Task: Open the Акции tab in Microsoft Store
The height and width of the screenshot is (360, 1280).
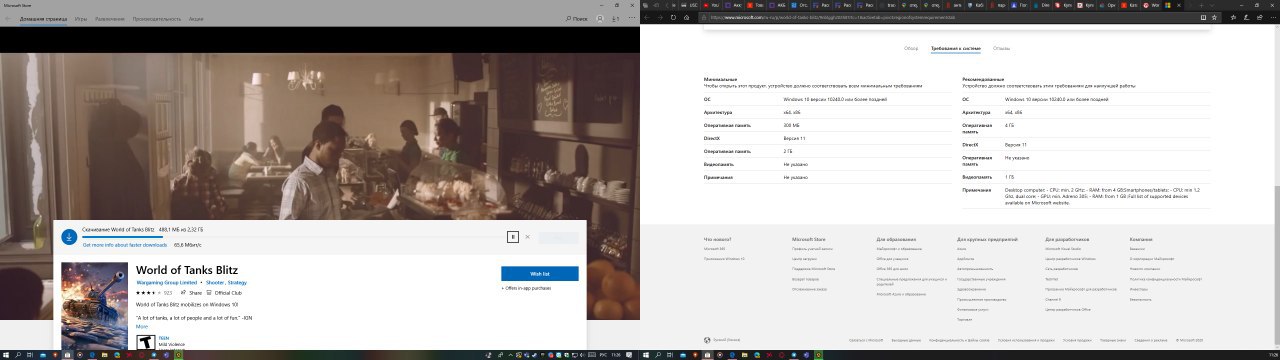Action: click(196, 18)
